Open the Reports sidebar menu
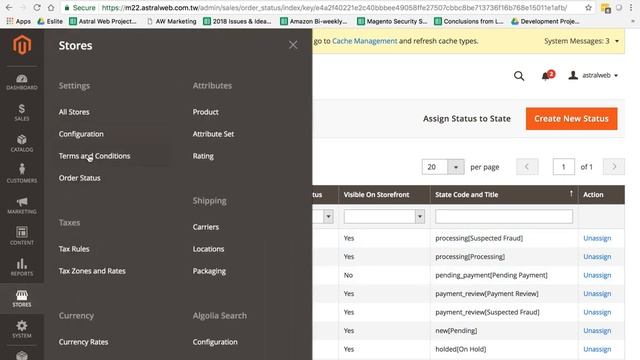Viewport: 640px width, 360px height. pyautogui.click(x=22, y=267)
